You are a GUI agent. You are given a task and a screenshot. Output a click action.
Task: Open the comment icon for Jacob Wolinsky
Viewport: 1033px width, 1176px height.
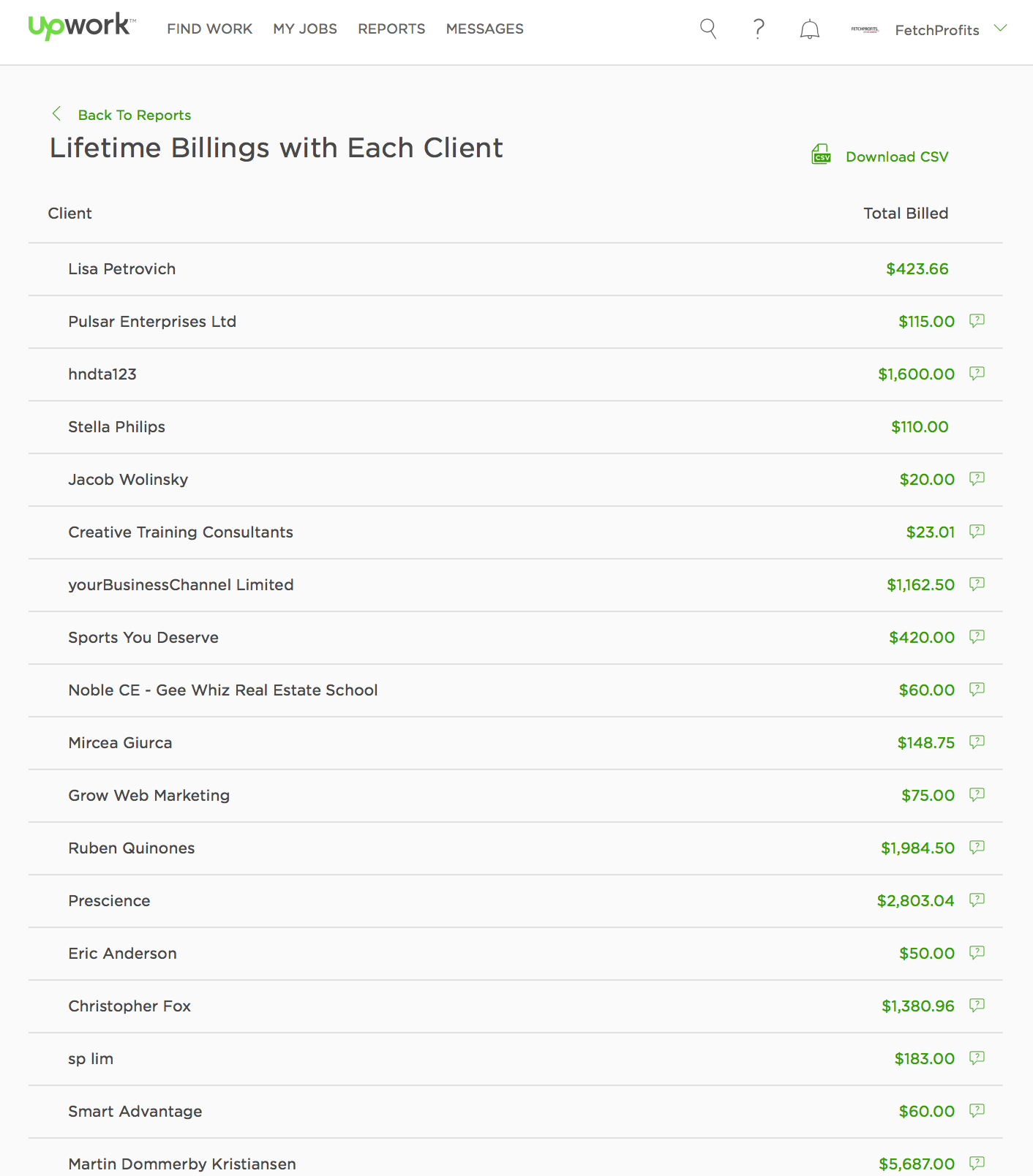coord(977,478)
